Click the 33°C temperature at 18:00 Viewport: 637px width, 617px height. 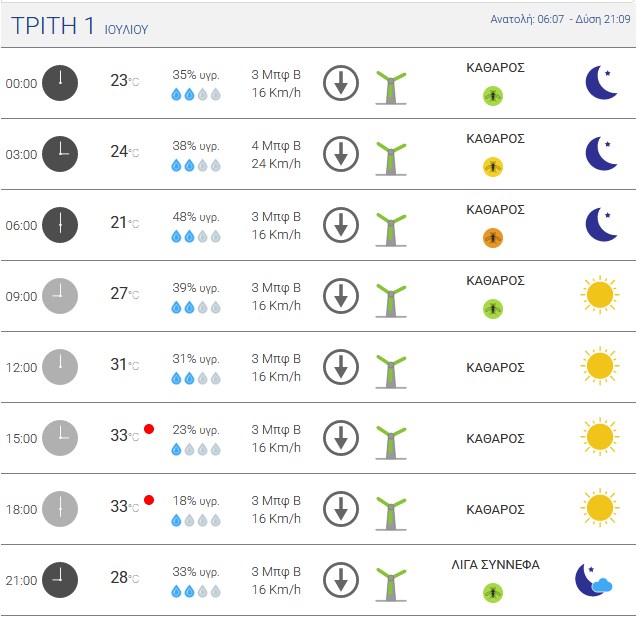(x=125, y=507)
